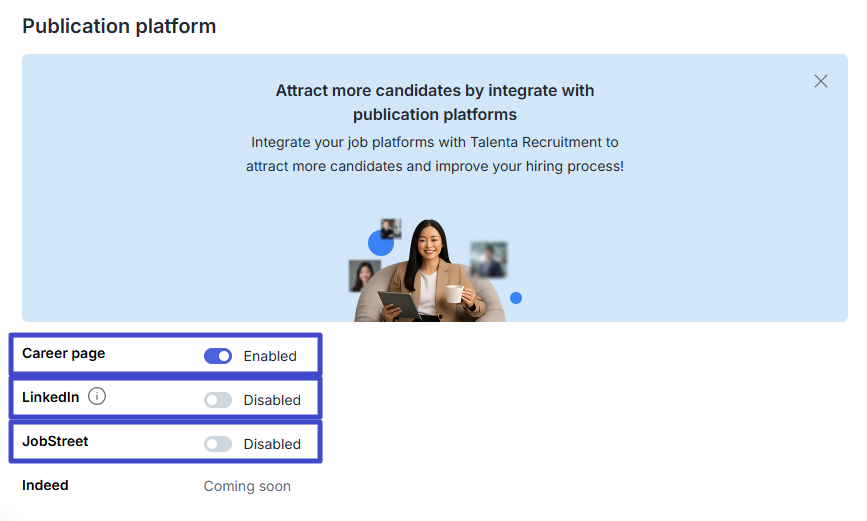The height and width of the screenshot is (521, 867).
Task: Click the LinkedIn info icon
Action: pos(97,397)
